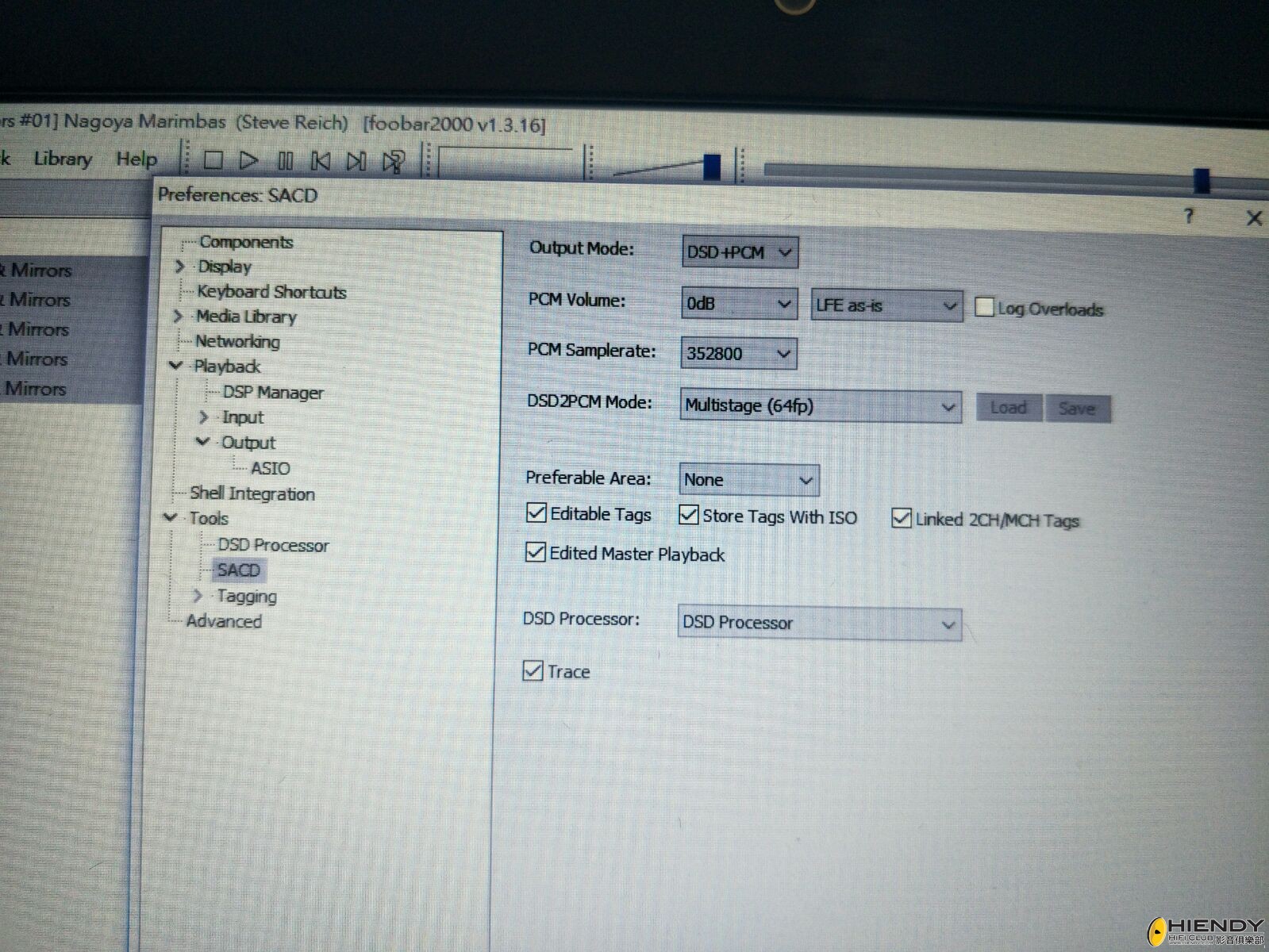Click the Load button
This screenshot has height=952, width=1269.
click(x=1008, y=408)
